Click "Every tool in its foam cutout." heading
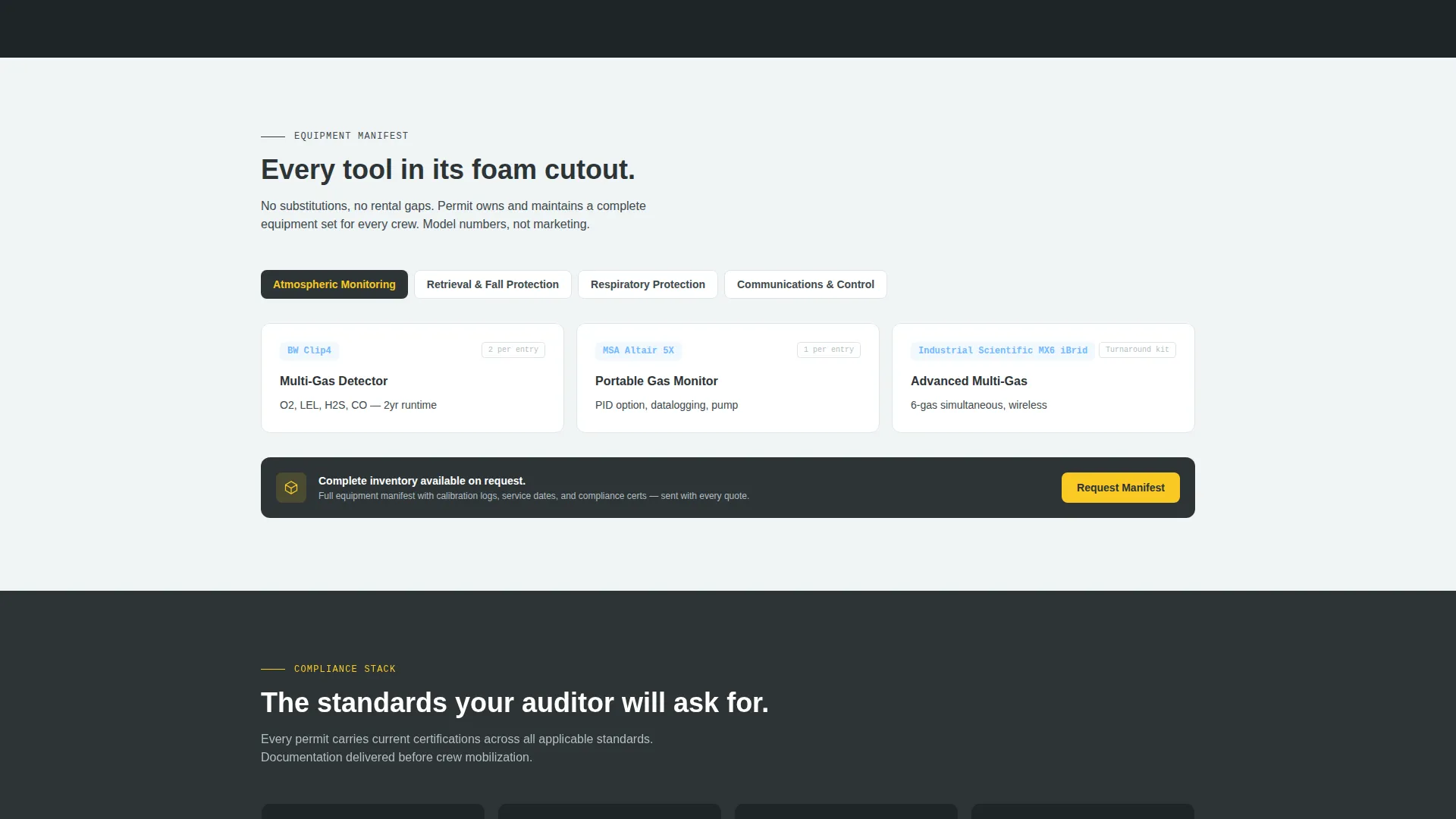The width and height of the screenshot is (1456, 819). coord(448,169)
